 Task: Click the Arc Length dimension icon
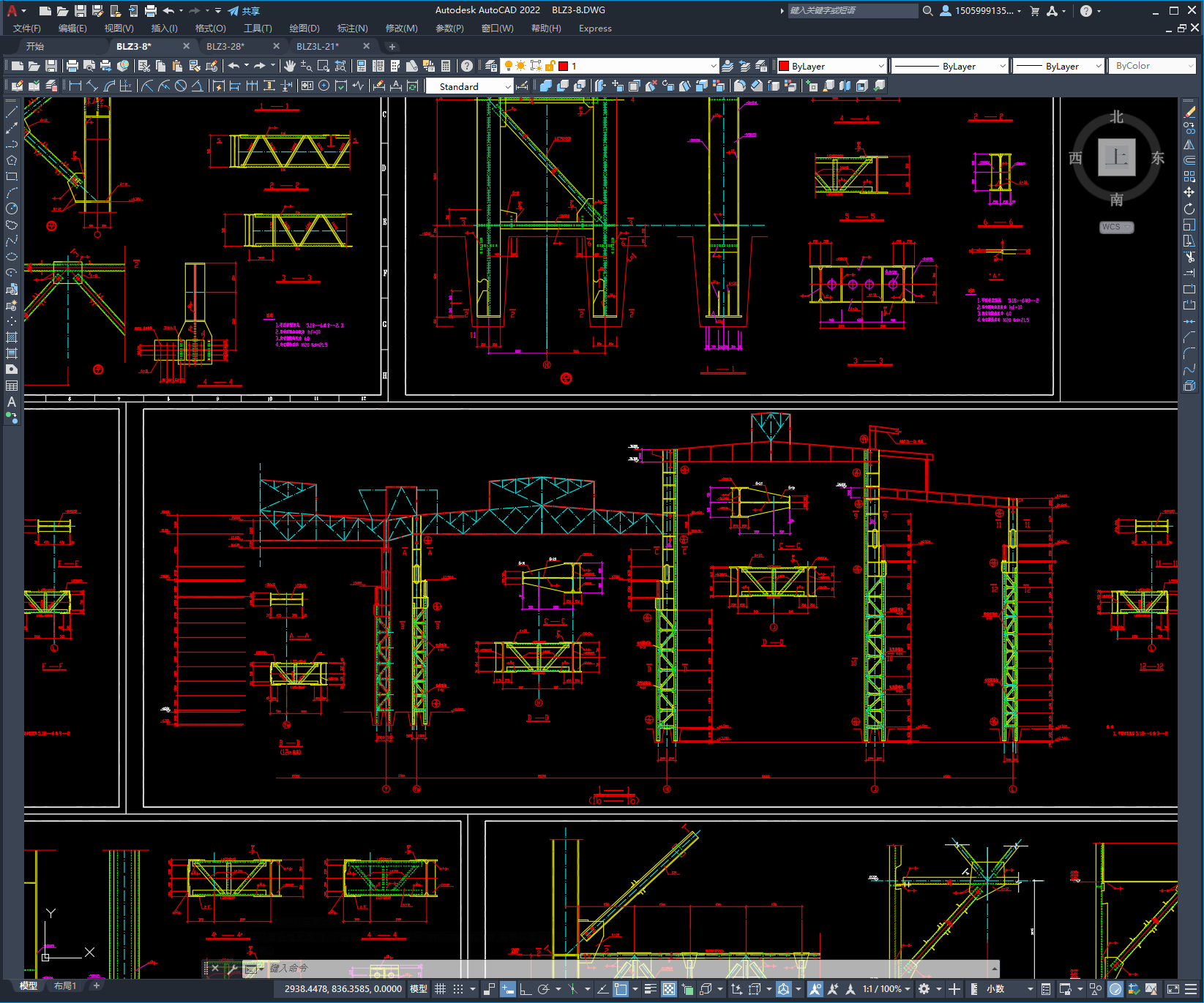tap(110, 86)
